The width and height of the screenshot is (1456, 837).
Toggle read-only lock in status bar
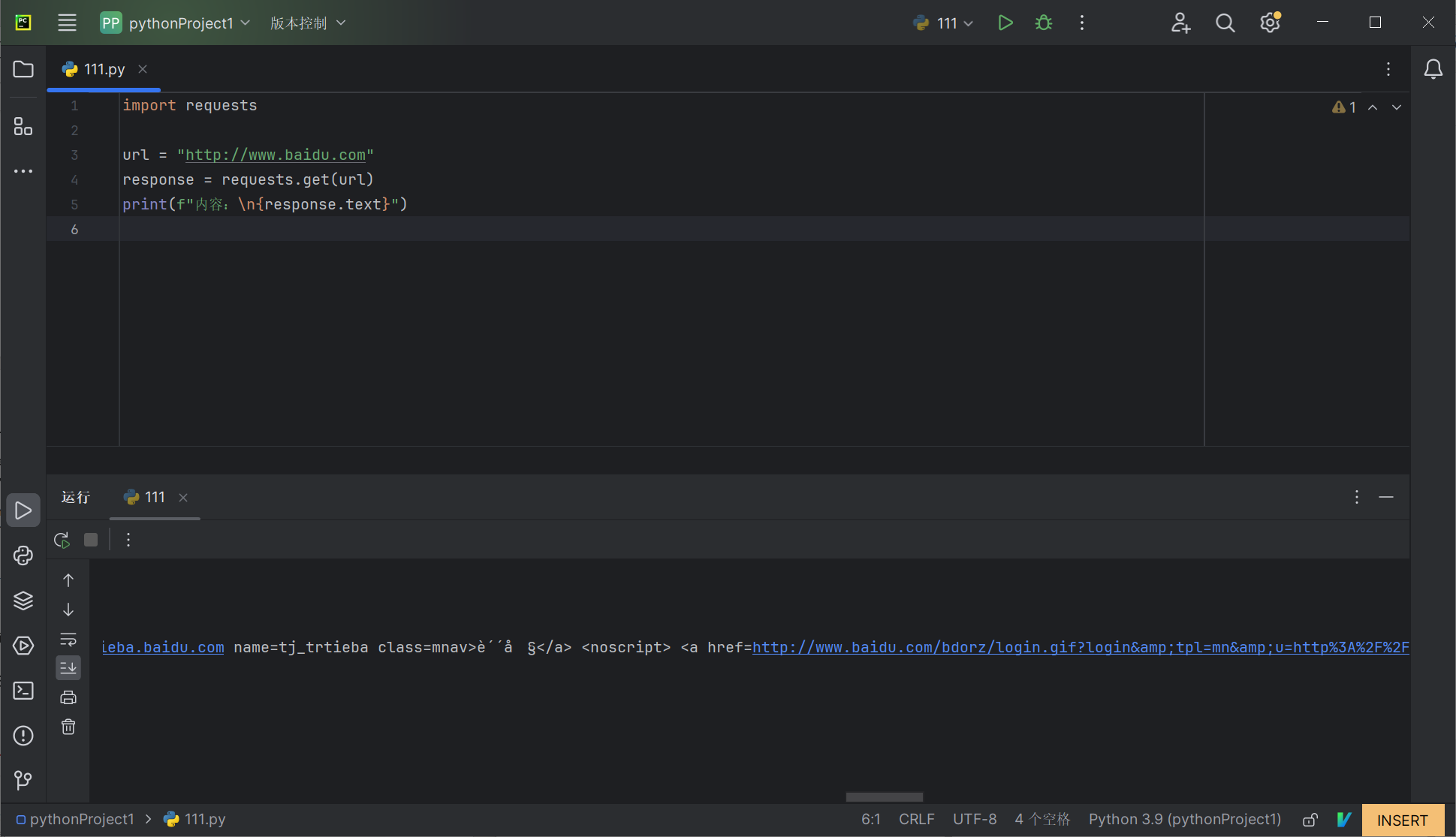pos(1310,820)
